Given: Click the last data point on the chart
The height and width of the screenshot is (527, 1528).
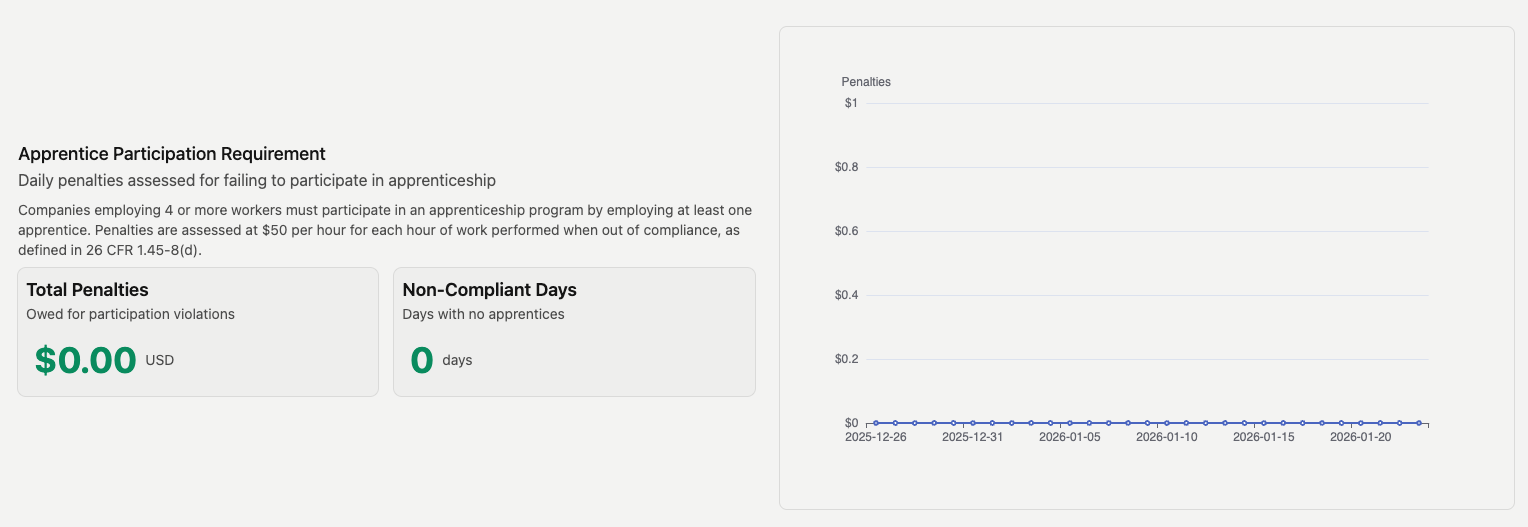Looking at the screenshot, I should pyautogui.click(x=1418, y=423).
